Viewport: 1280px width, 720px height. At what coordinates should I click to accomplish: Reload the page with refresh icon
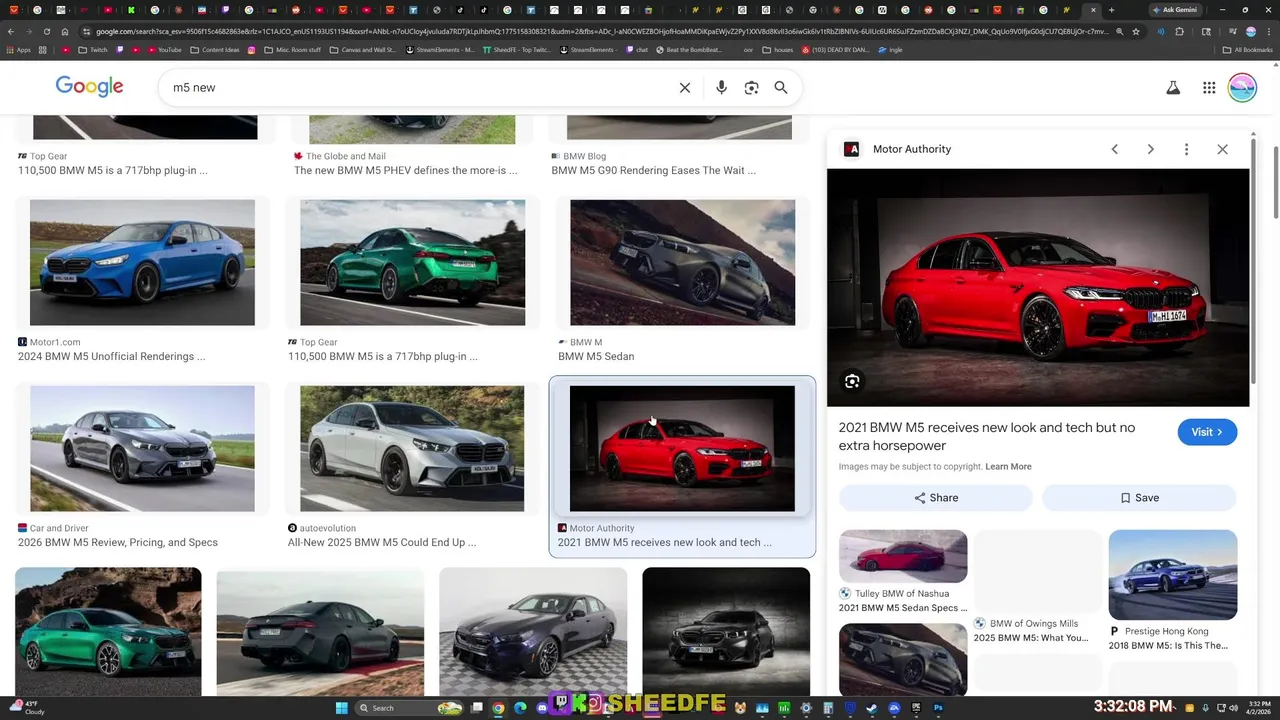point(46,31)
